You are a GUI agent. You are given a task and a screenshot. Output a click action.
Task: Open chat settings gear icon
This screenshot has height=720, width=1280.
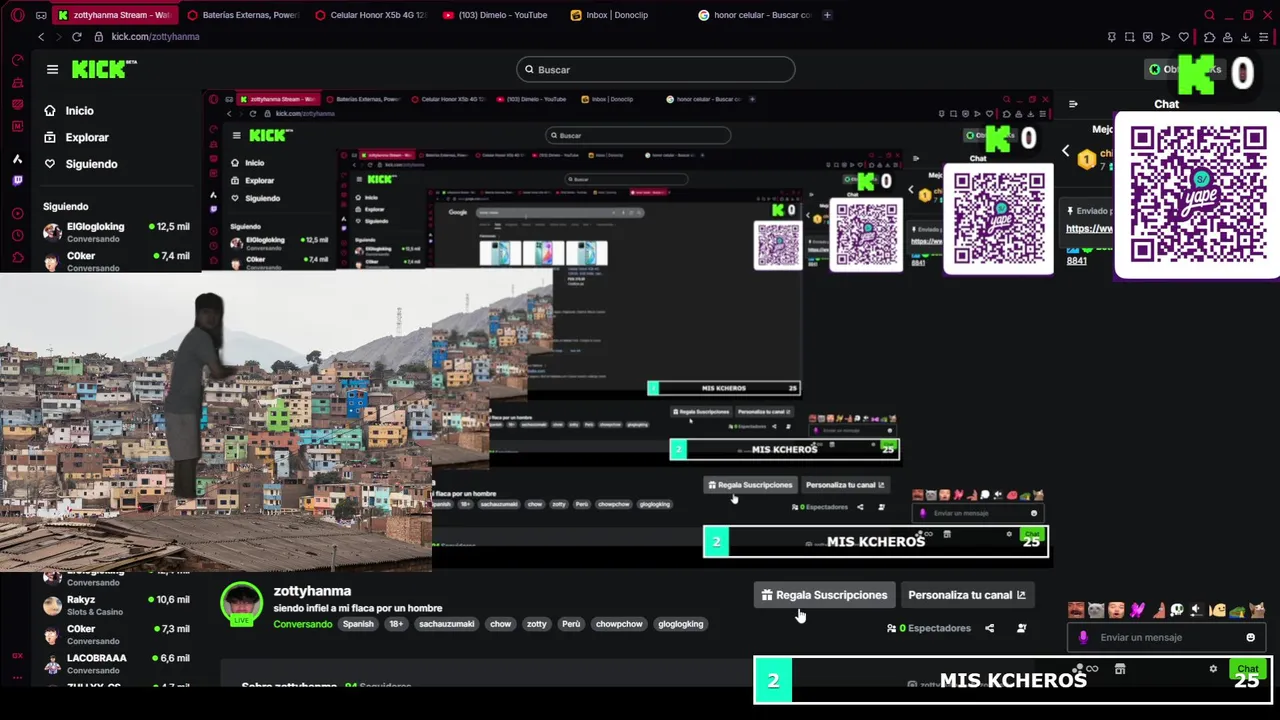tap(1213, 669)
